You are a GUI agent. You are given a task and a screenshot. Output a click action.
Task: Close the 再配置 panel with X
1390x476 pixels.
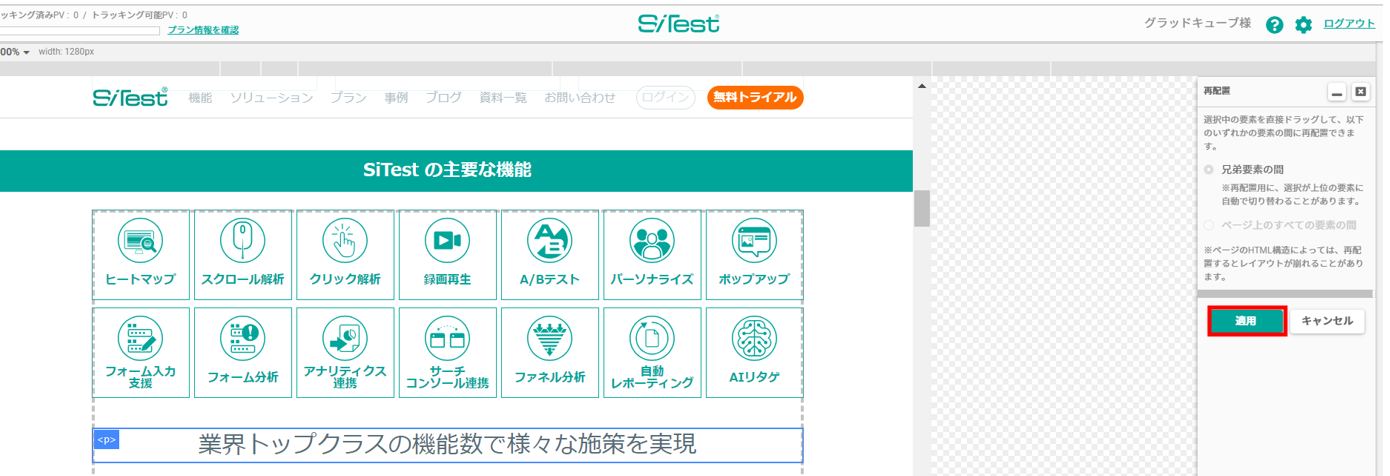coord(1360,92)
